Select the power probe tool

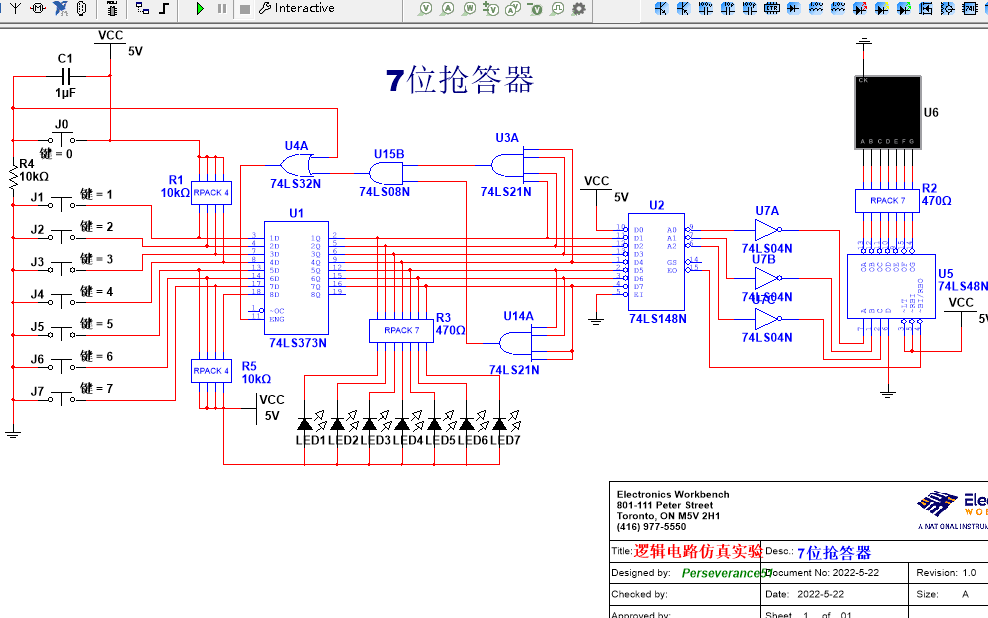coord(471,9)
